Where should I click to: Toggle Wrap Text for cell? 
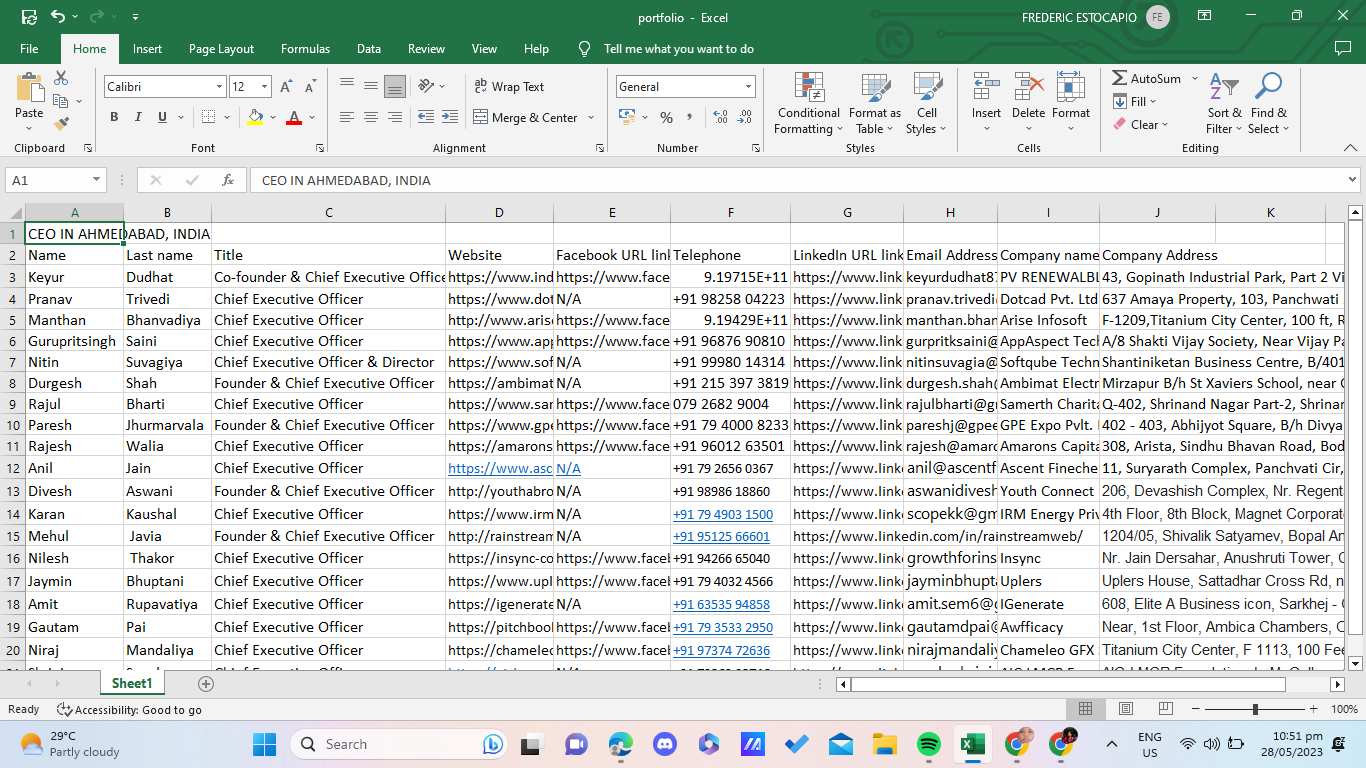click(509, 87)
